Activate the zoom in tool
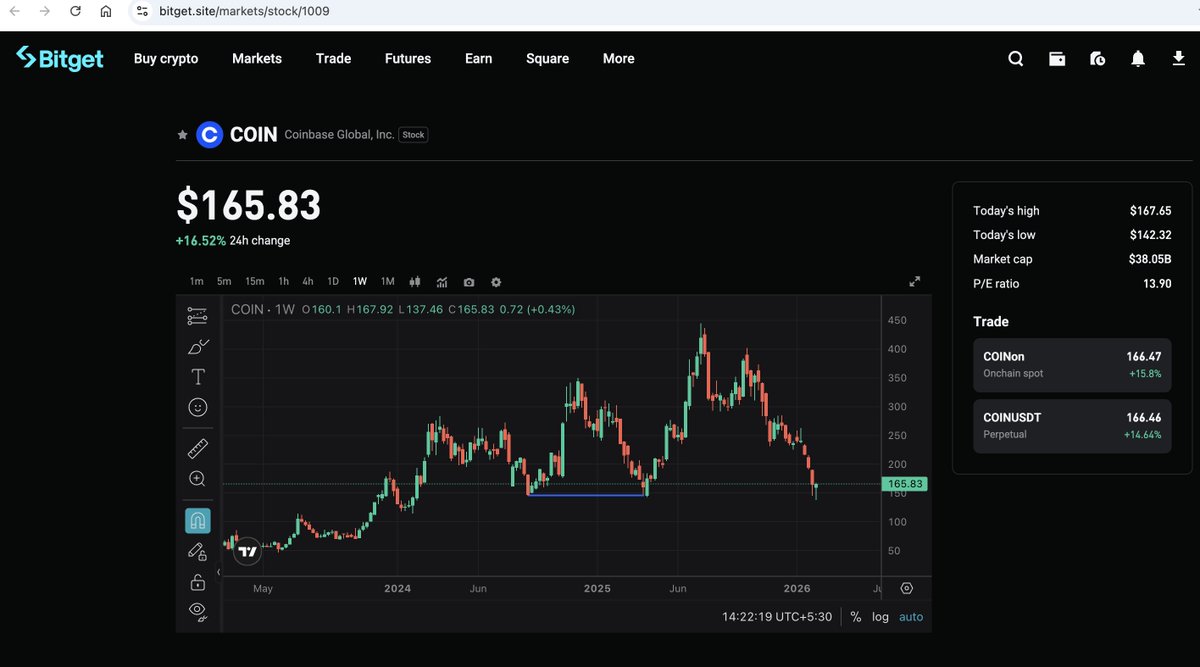 pos(197,479)
